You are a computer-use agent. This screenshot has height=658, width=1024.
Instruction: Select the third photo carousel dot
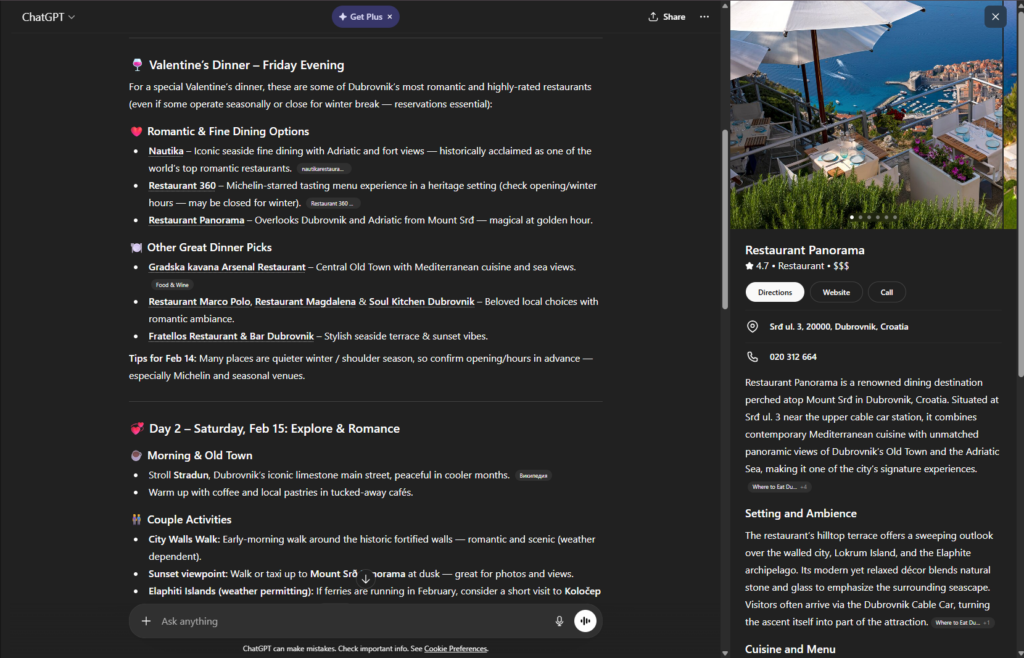[869, 216]
